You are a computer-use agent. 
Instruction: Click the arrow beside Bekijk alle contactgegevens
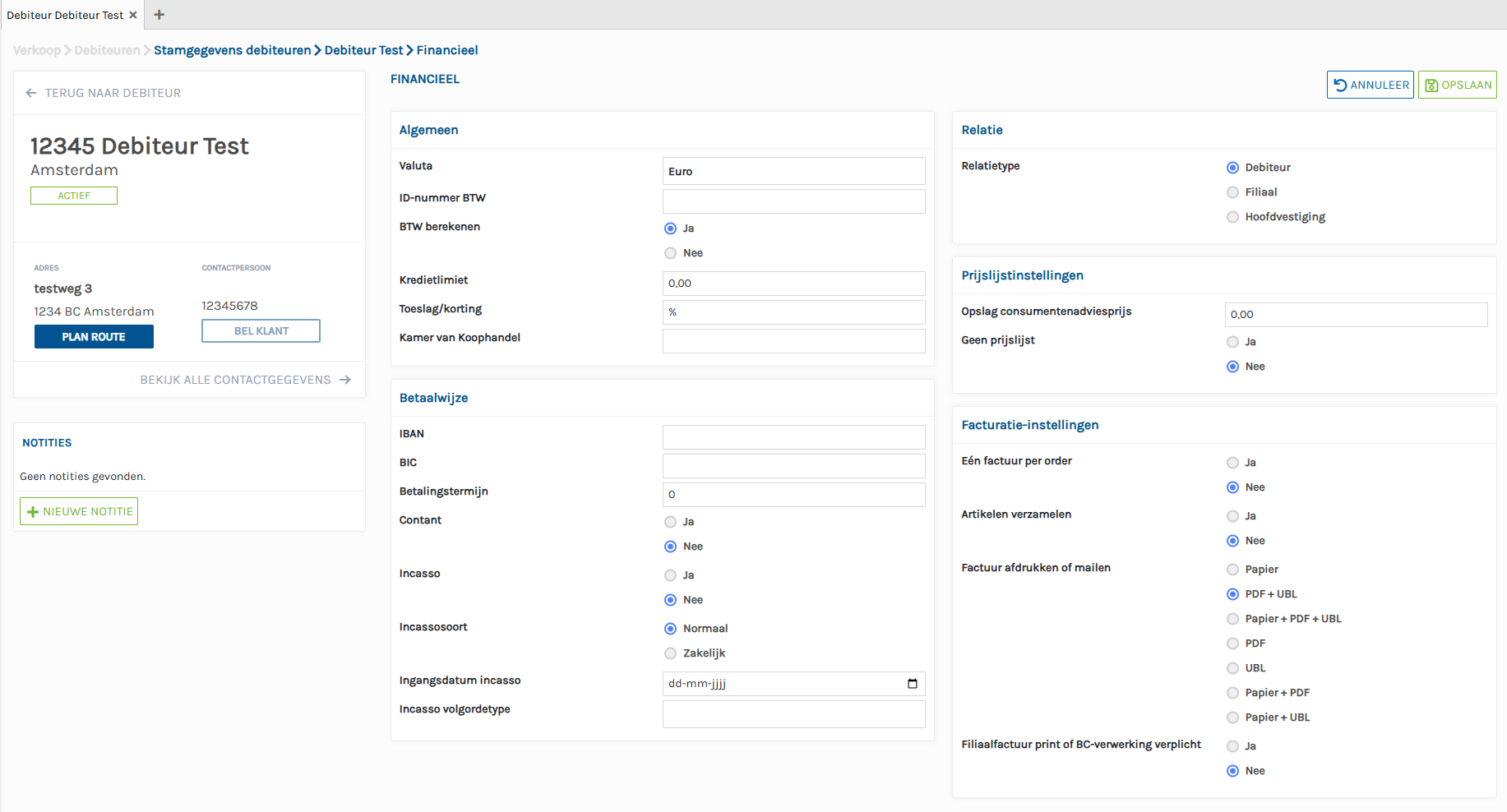coord(345,380)
